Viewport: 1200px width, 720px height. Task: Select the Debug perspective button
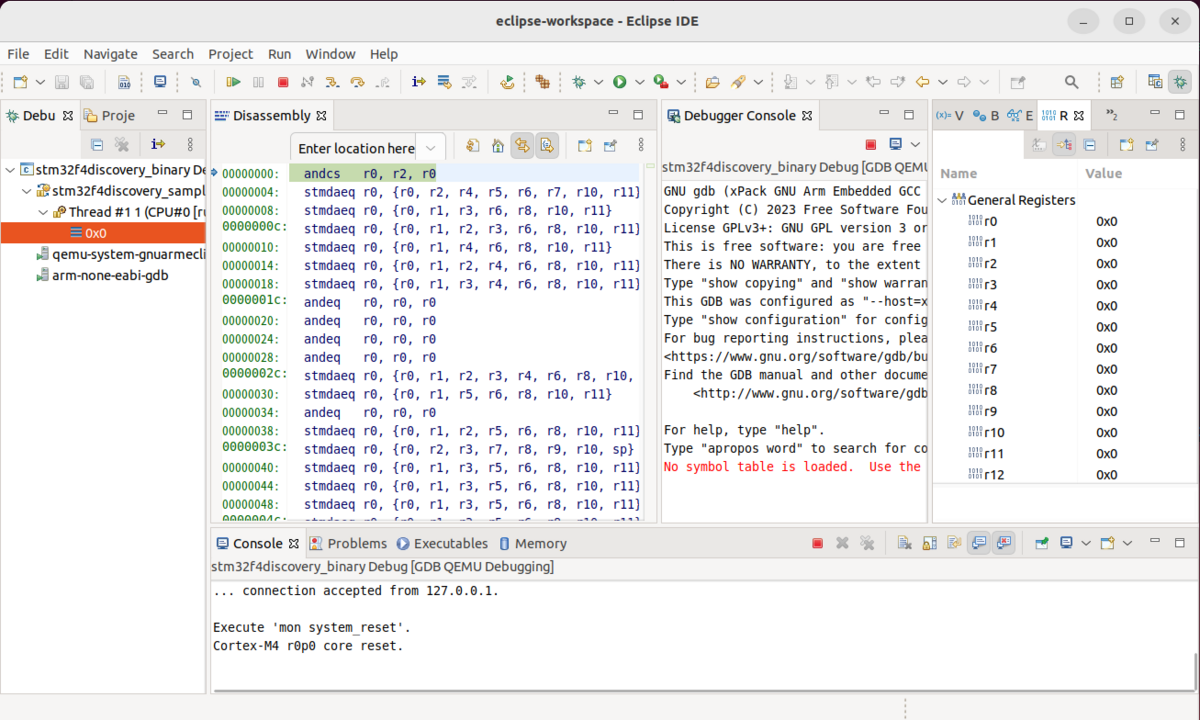pyautogui.click(x=1180, y=82)
